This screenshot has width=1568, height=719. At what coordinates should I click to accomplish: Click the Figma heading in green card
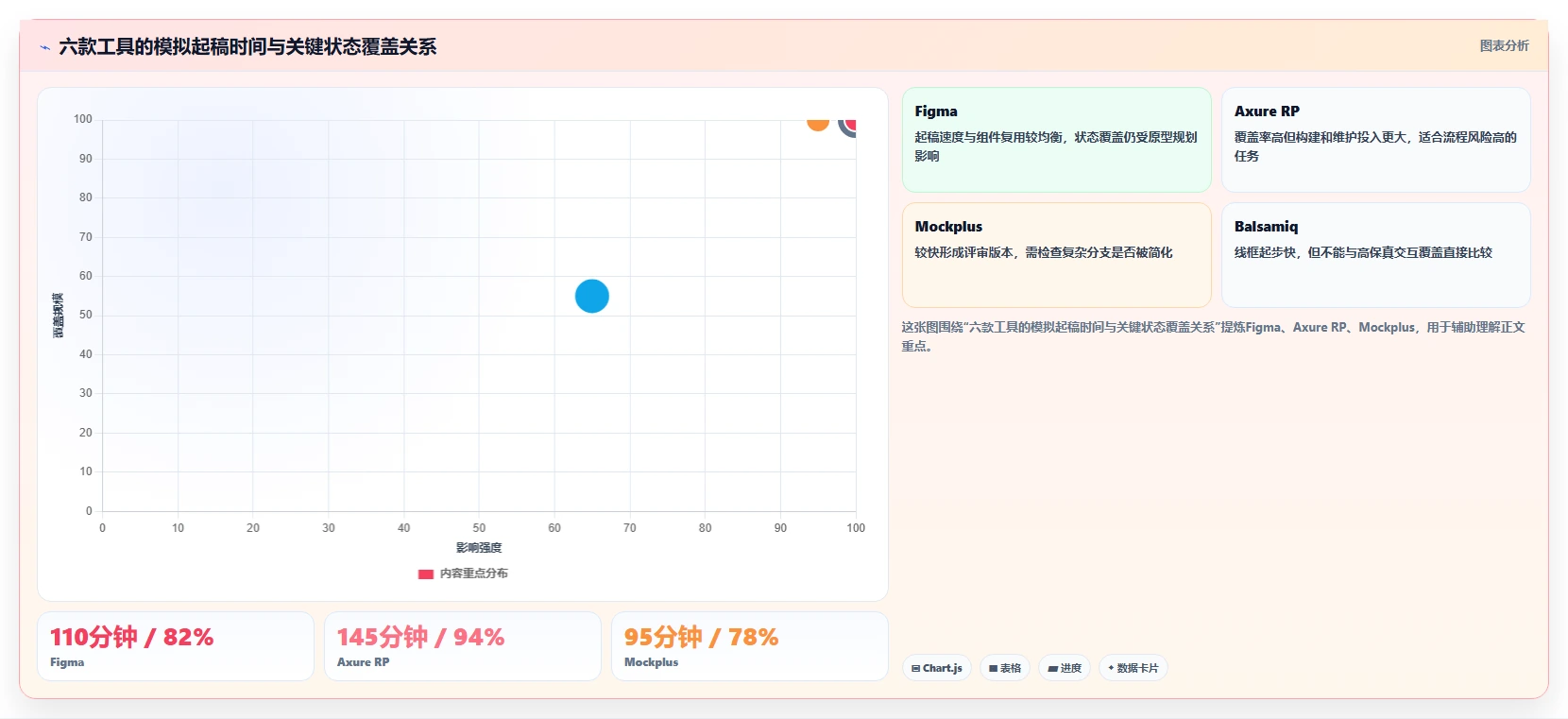[936, 111]
